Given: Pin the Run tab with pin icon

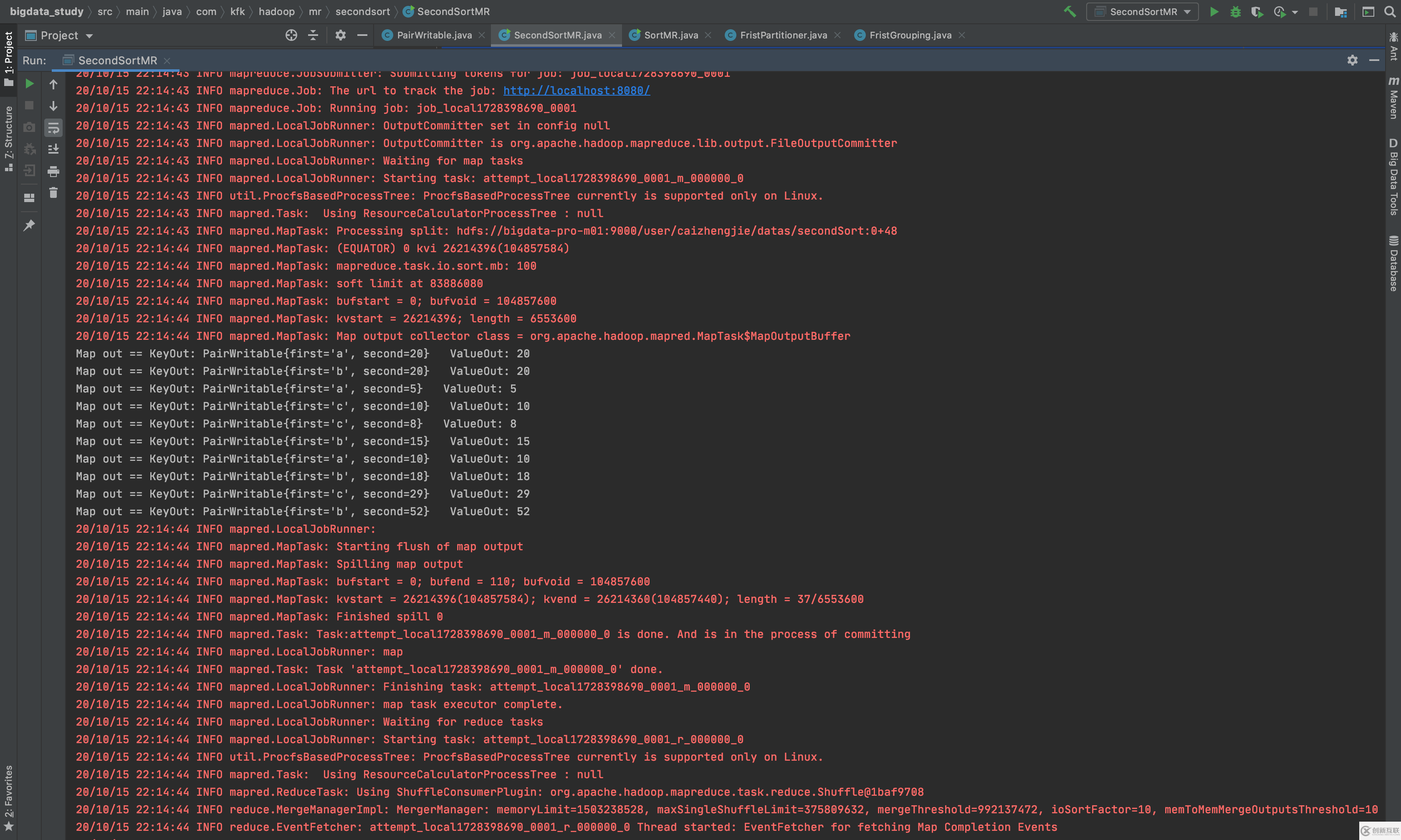Looking at the screenshot, I should tap(29, 225).
